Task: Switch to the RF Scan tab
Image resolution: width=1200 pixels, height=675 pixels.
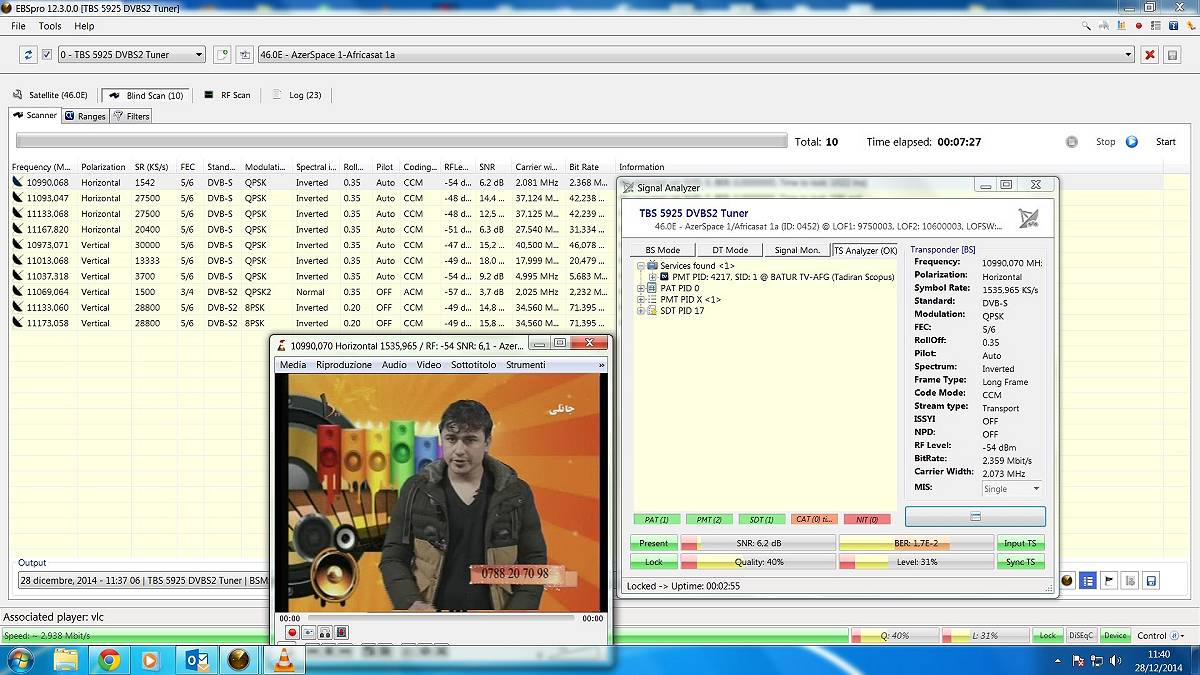Action: point(228,95)
